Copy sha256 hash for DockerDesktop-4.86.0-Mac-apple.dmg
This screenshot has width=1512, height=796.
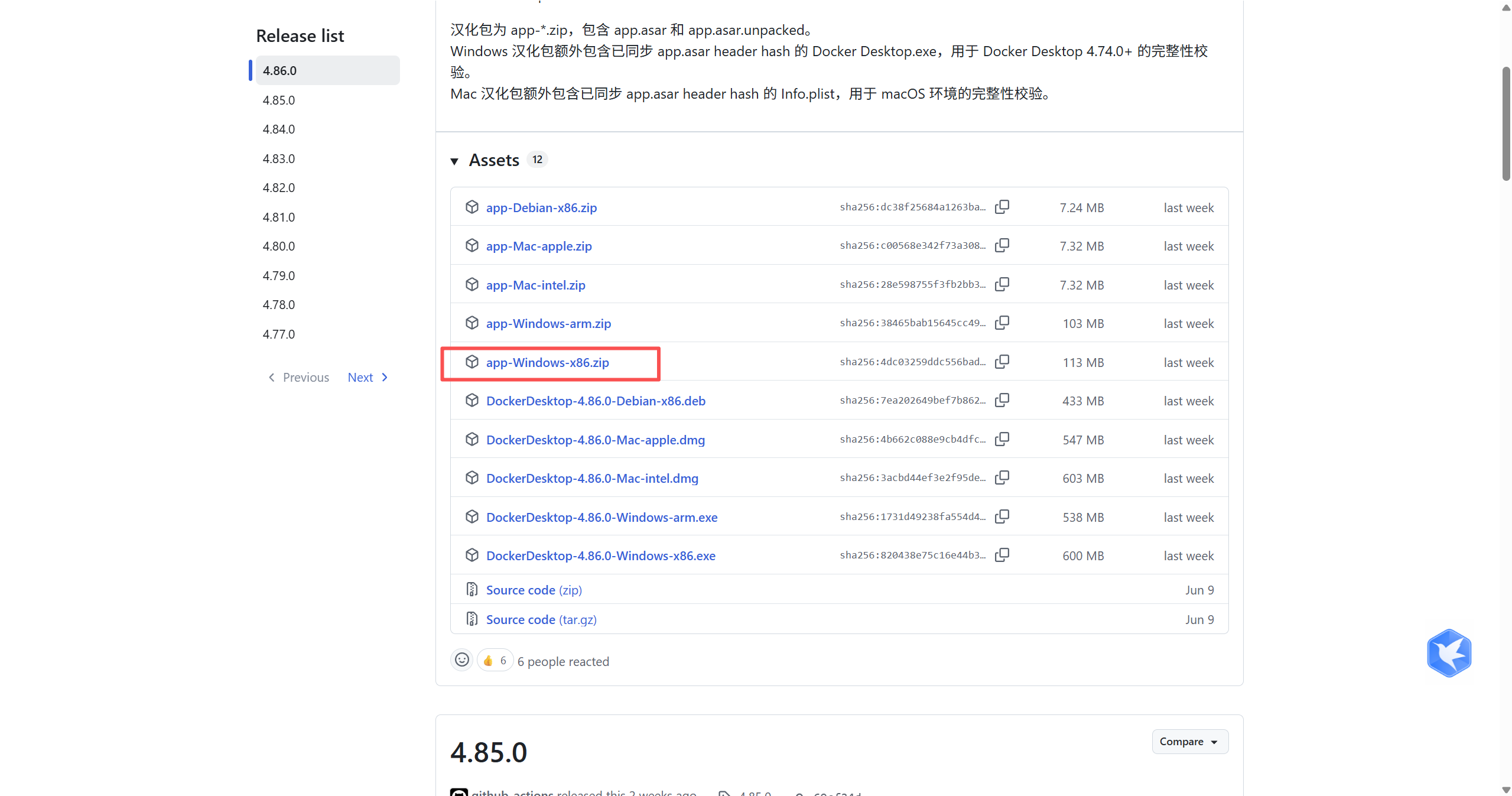click(1002, 439)
